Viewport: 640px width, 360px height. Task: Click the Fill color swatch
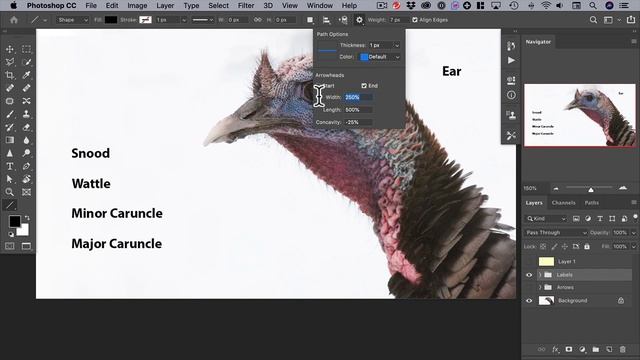point(111,20)
